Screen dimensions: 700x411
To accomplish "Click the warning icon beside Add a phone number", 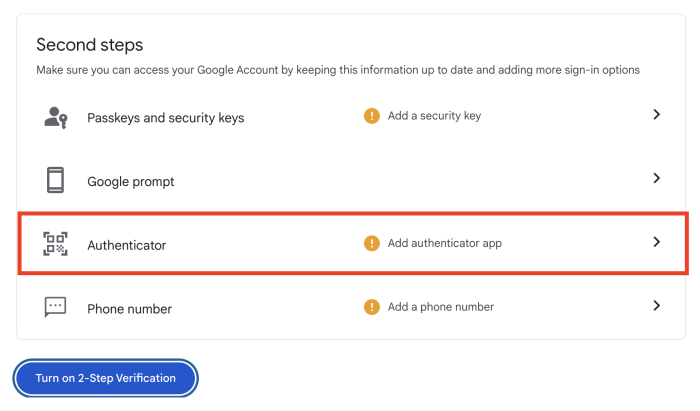I will [372, 307].
